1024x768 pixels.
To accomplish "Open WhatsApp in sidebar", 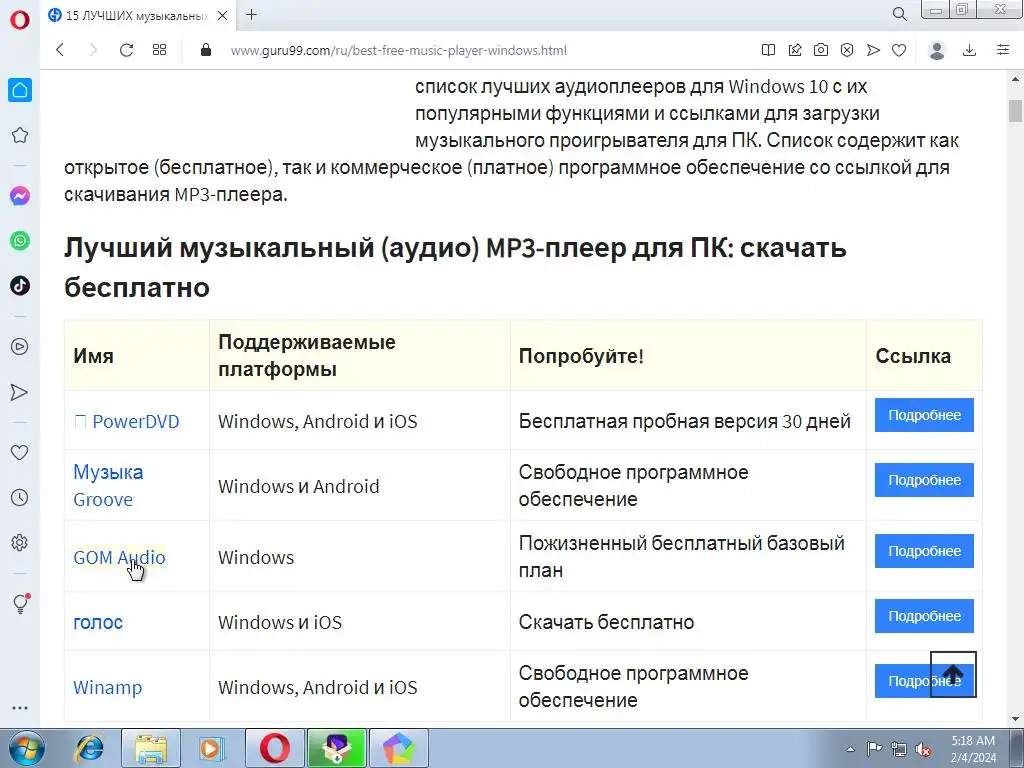I will click(x=20, y=240).
